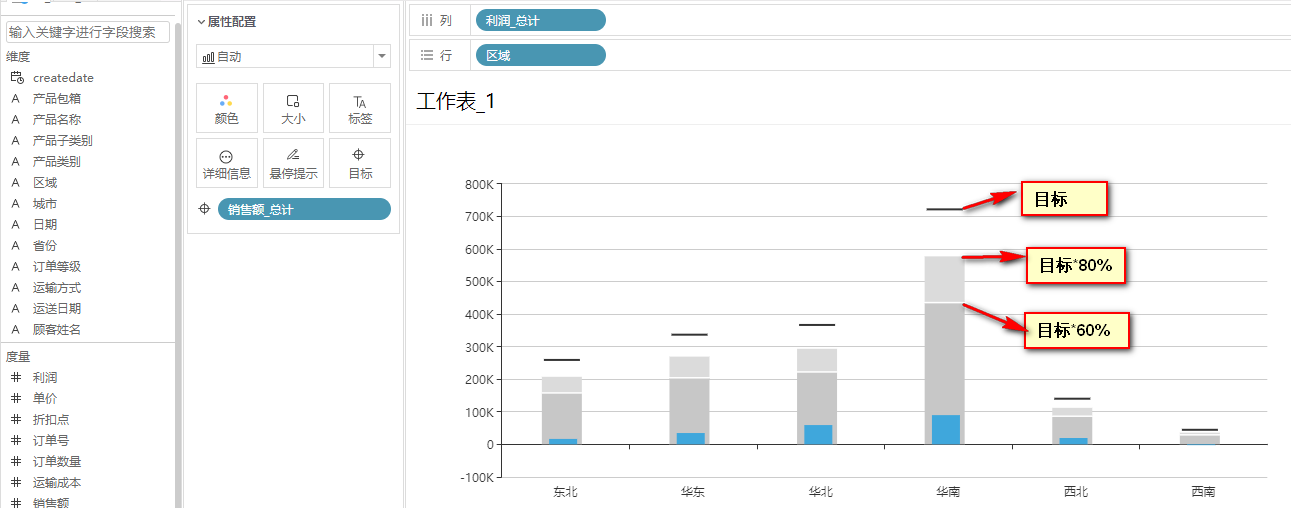Click the field search input box
1291x508 pixels.
[88, 32]
